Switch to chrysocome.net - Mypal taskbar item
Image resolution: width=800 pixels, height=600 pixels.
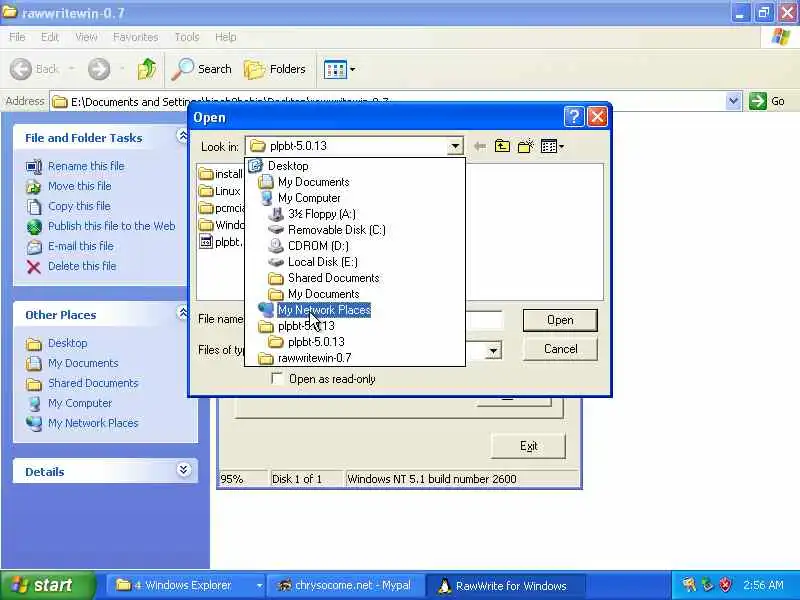345,585
